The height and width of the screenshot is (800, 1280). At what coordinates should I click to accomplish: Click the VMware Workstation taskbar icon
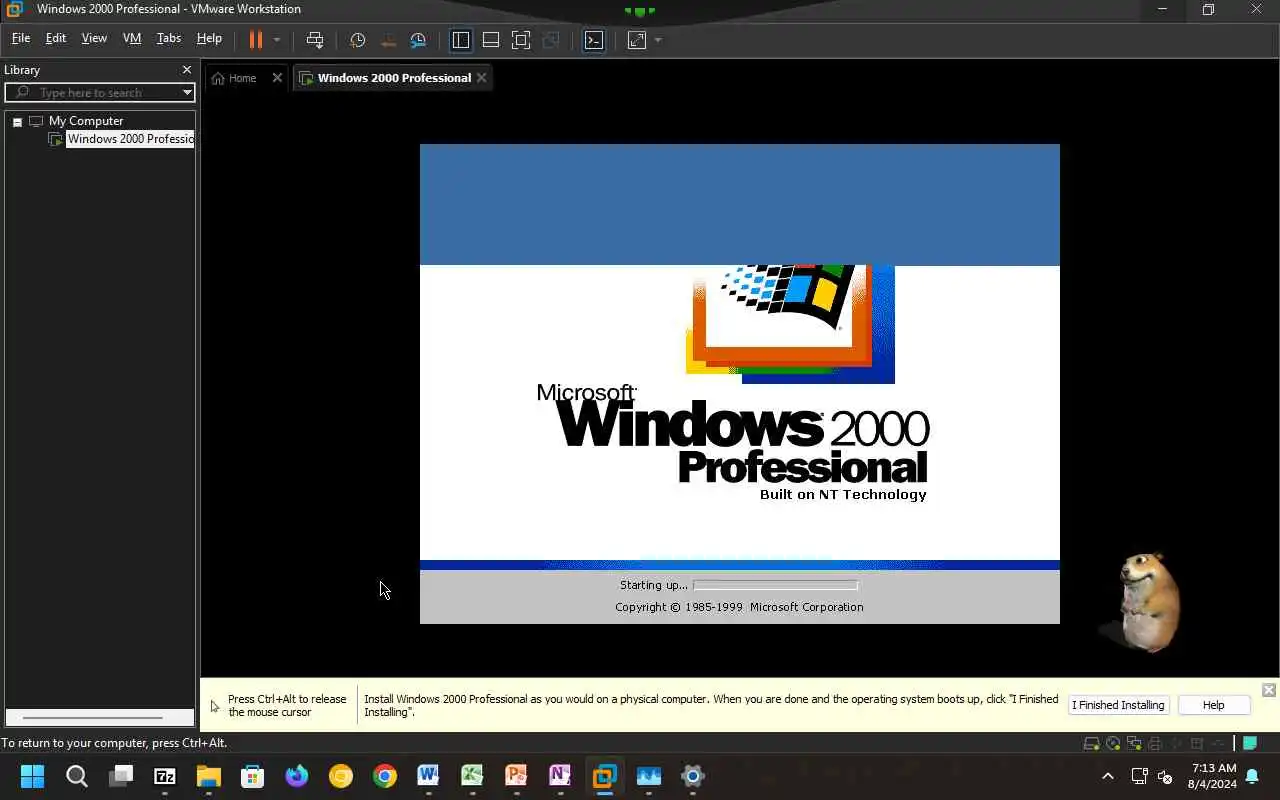click(604, 776)
